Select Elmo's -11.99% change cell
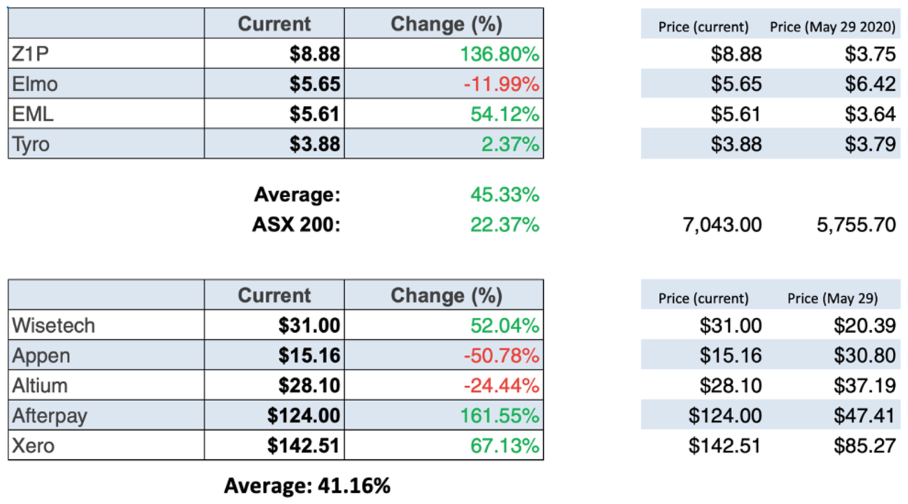The width and height of the screenshot is (908, 504). (x=502, y=84)
